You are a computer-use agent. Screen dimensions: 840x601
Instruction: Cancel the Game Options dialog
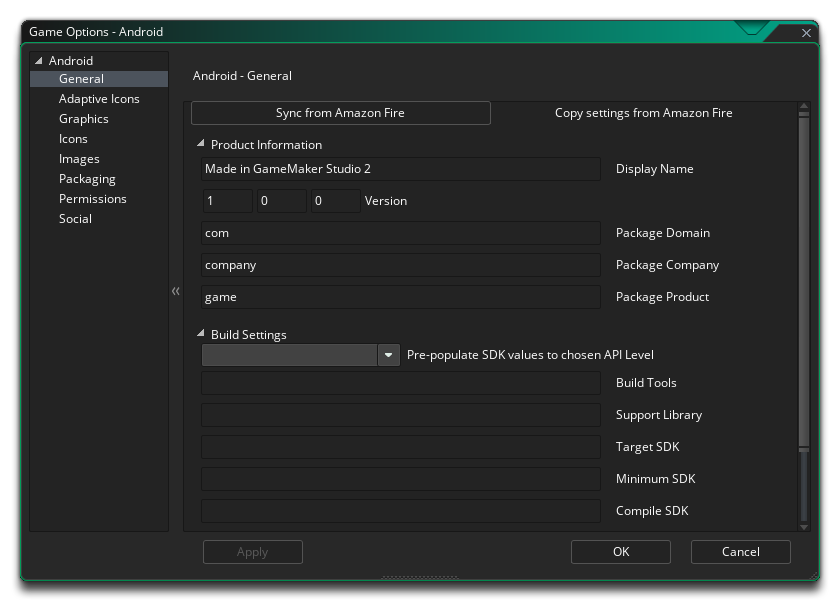740,551
